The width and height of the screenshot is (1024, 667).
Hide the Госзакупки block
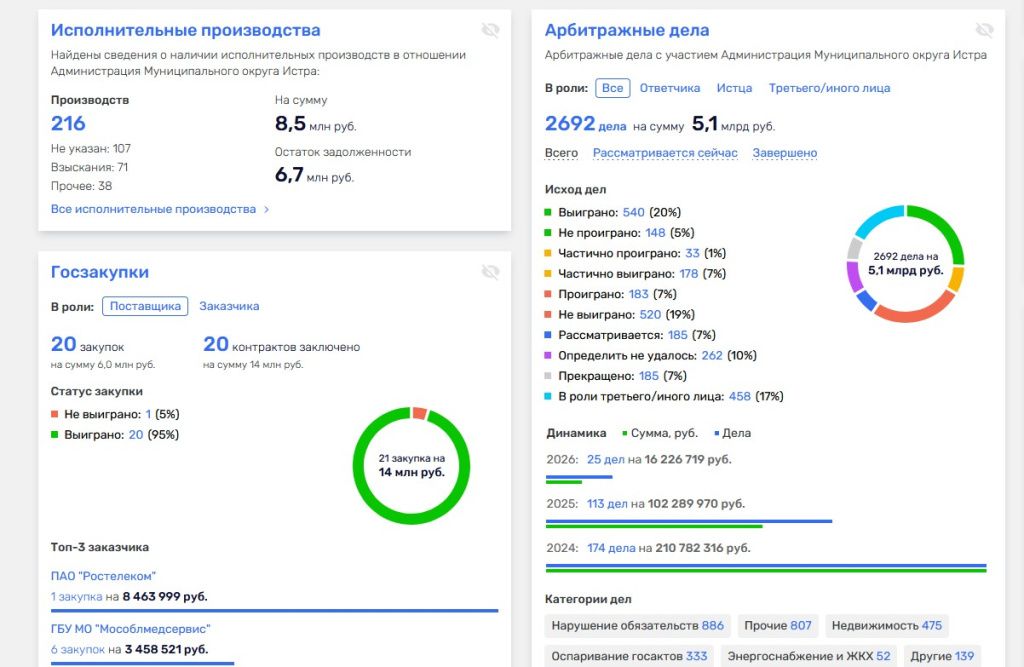pyautogui.click(x=490, y=271)
